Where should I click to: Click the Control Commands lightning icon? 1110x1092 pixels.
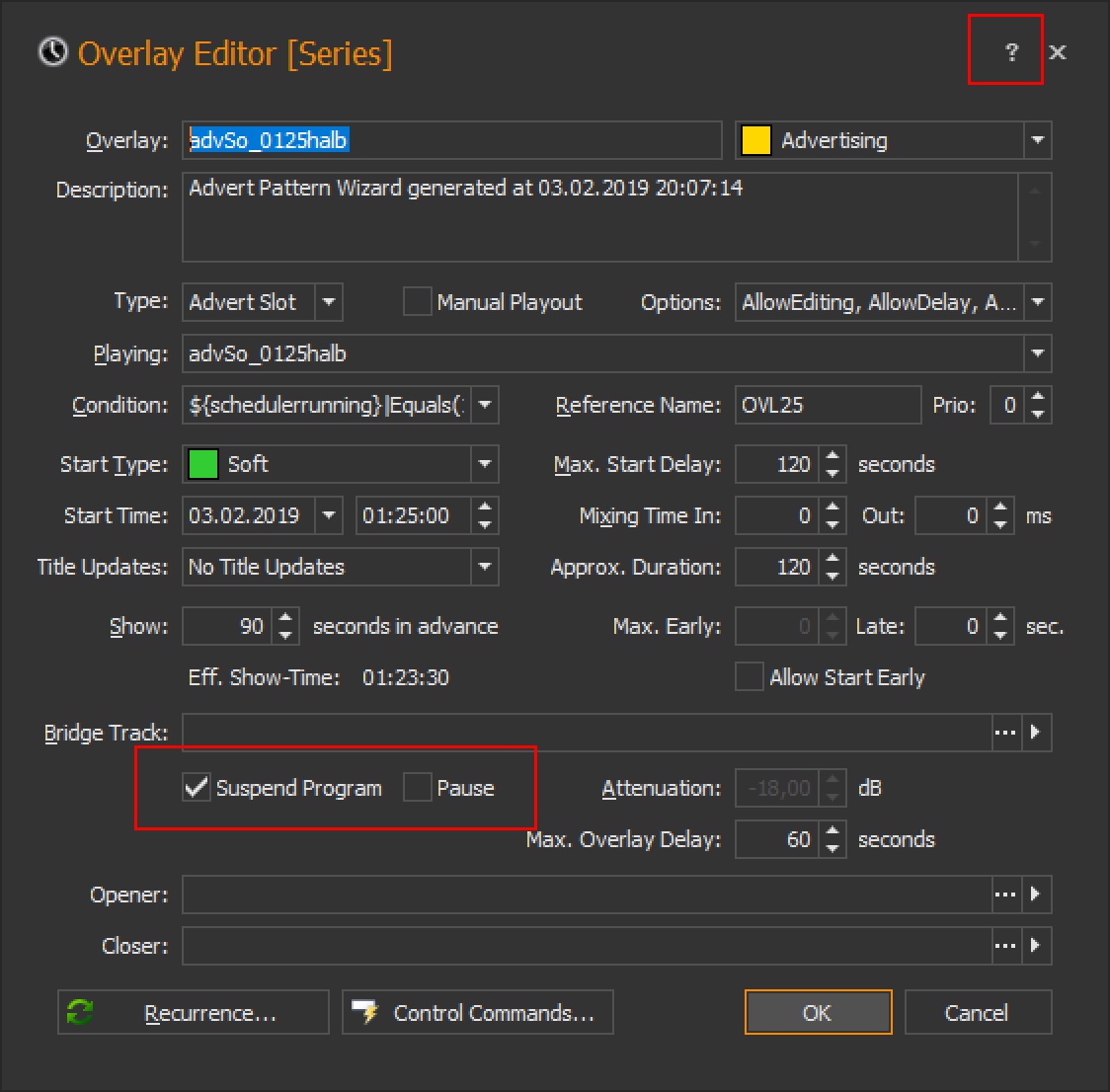pos(365,1012)
